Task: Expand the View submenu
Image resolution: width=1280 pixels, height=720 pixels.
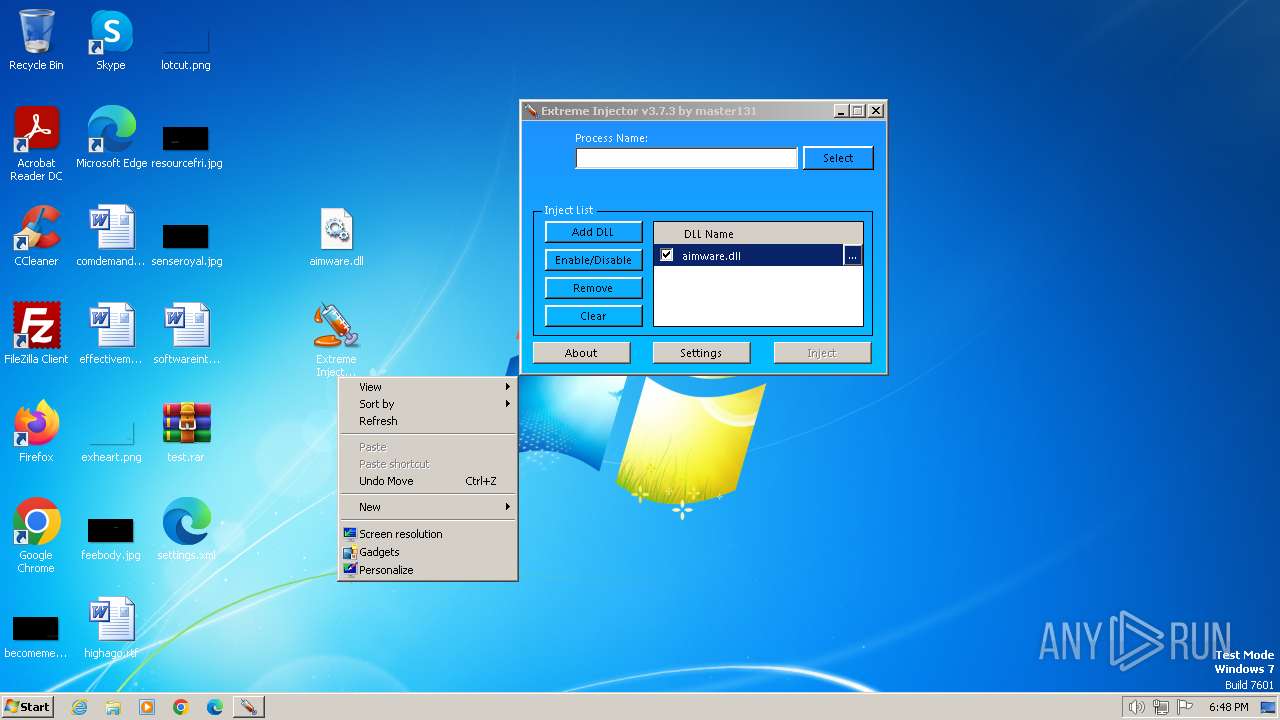Action: click(428, 387)
